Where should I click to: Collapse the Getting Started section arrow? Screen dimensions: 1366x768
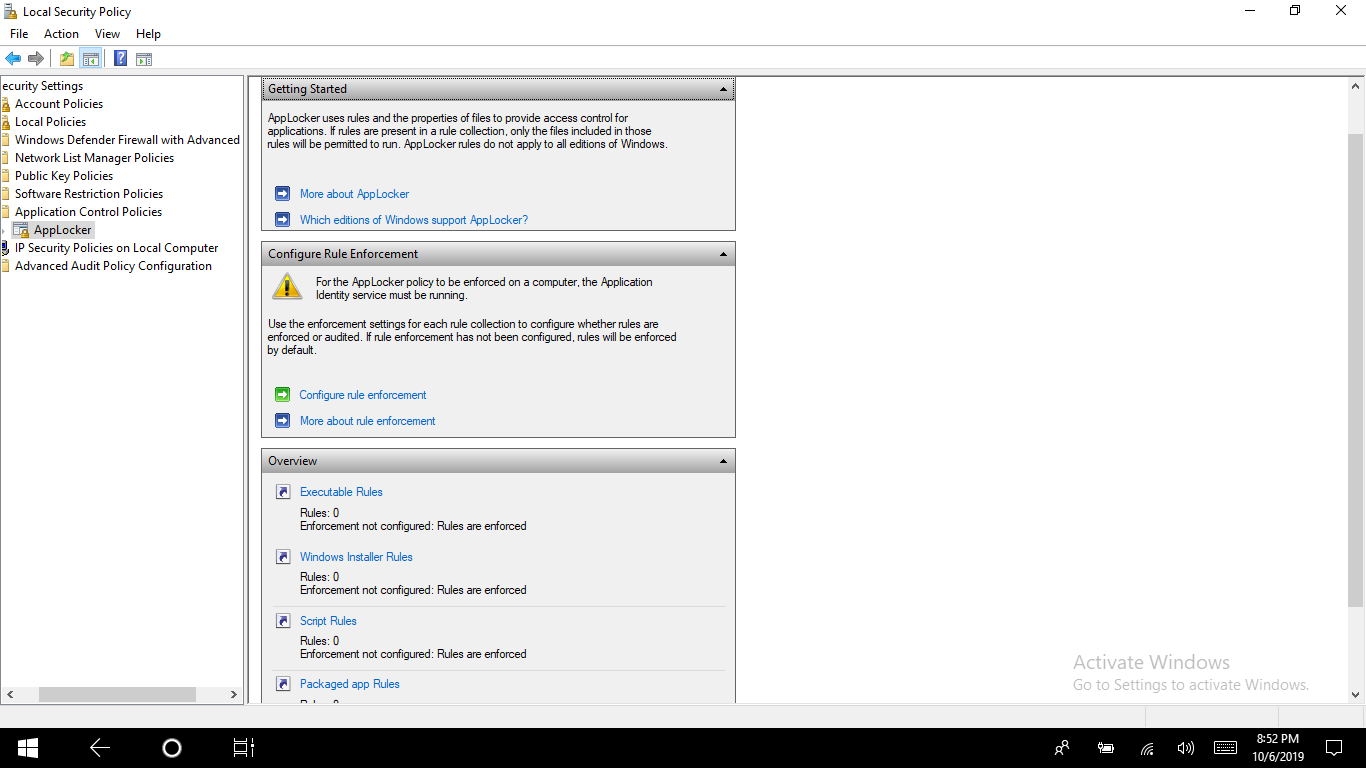point(723,89)
